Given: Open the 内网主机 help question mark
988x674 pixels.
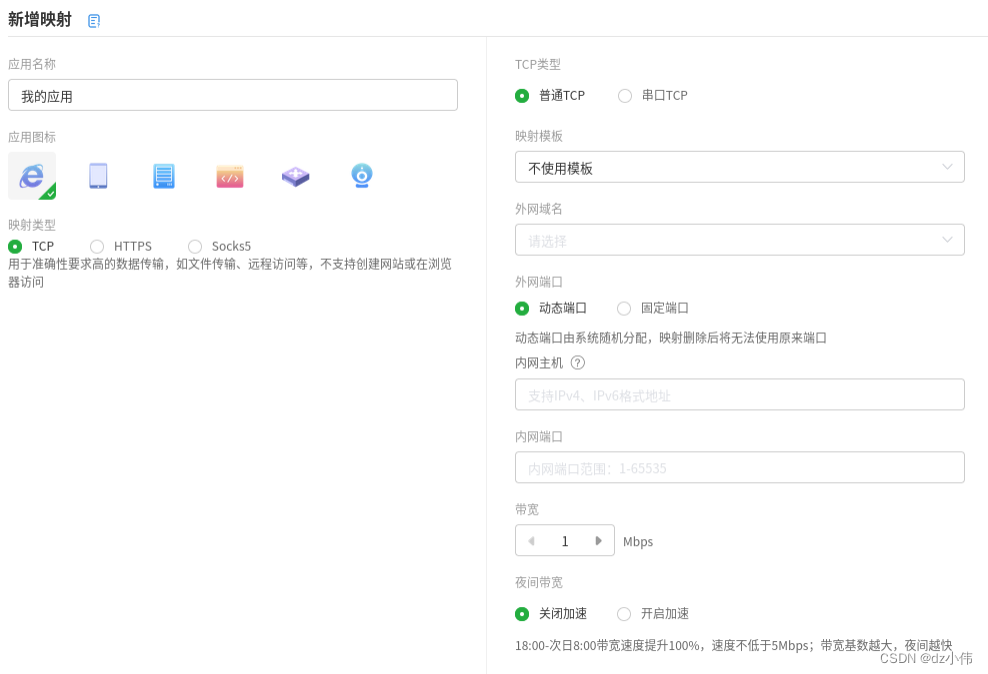Looking at the screenshot, I should (578, 363).
